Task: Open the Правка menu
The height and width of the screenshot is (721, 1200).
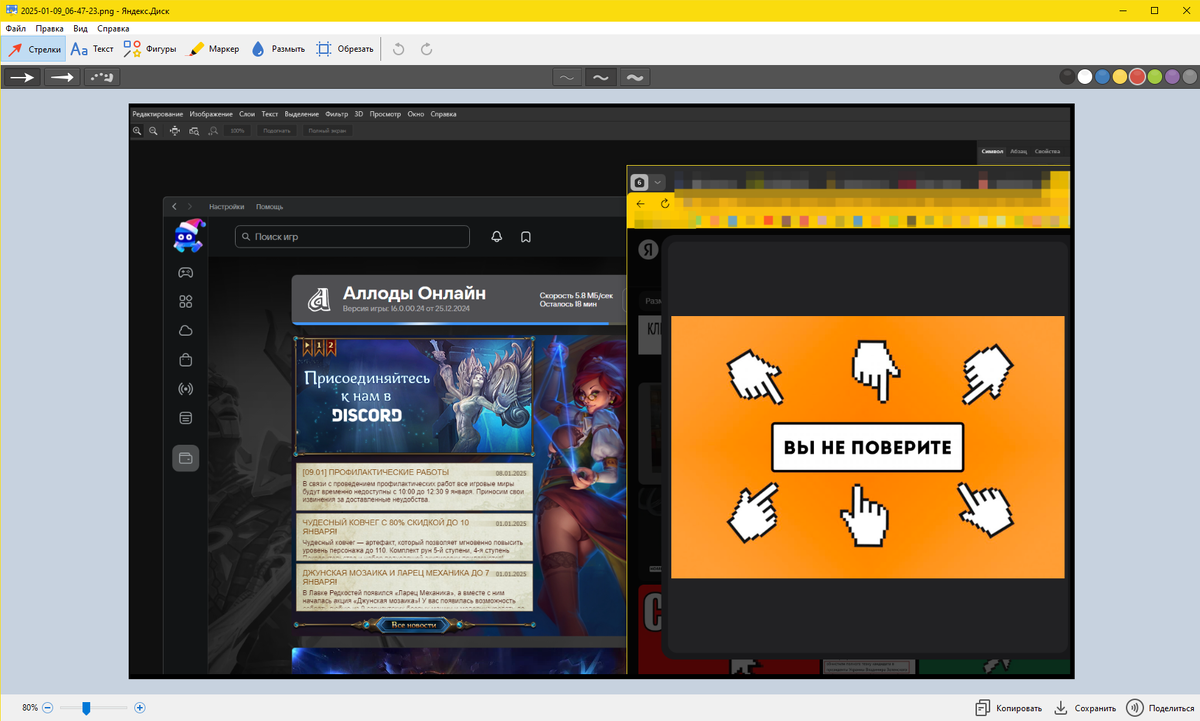Action: pyautogui.click(x=49, y=29)
